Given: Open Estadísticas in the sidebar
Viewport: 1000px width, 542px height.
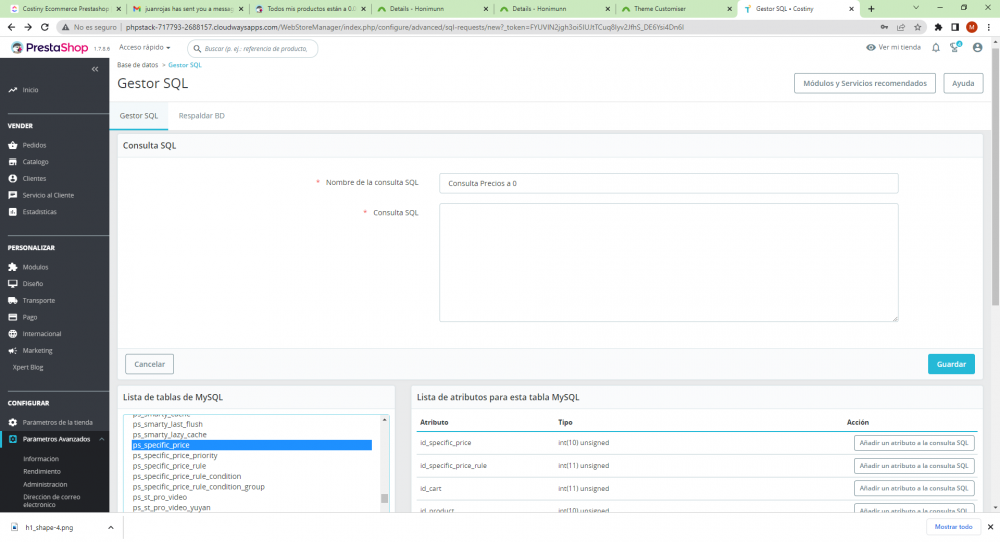Looking at the screenshot, I should tap(39, 212).
